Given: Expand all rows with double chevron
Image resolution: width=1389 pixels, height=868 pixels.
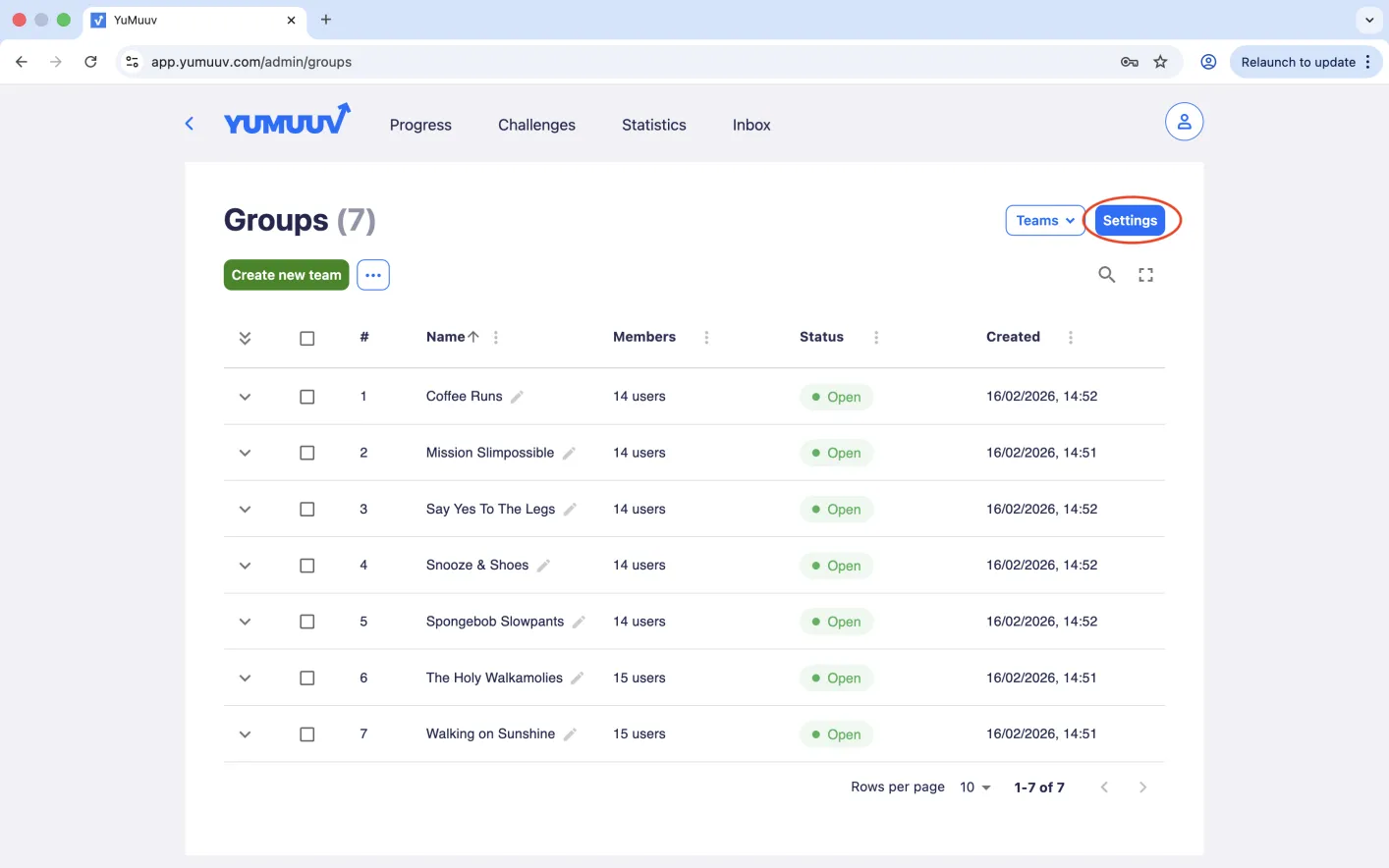Looking at the screenshot, I should click(245, 338).
